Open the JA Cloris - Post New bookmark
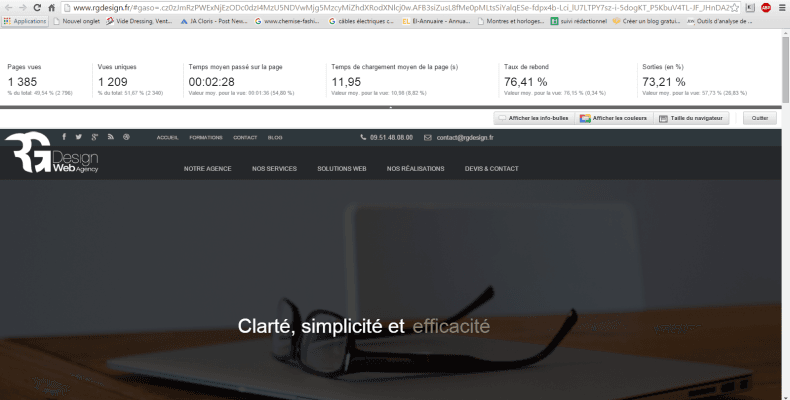Image resolution: width=790 pixels, height=400 pixels. coord(215,21)
